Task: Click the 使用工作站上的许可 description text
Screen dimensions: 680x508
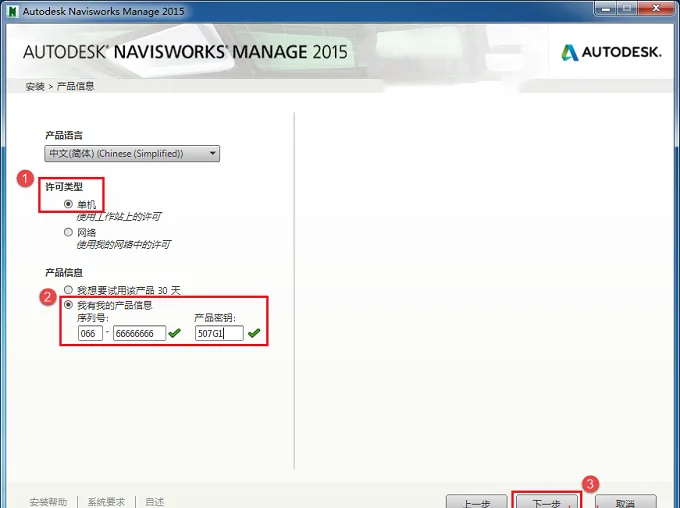Action: 119,216
